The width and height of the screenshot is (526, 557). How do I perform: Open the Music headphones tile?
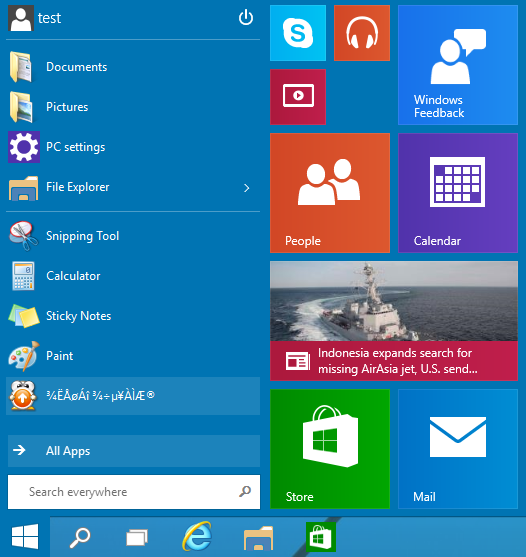(362, 33)
